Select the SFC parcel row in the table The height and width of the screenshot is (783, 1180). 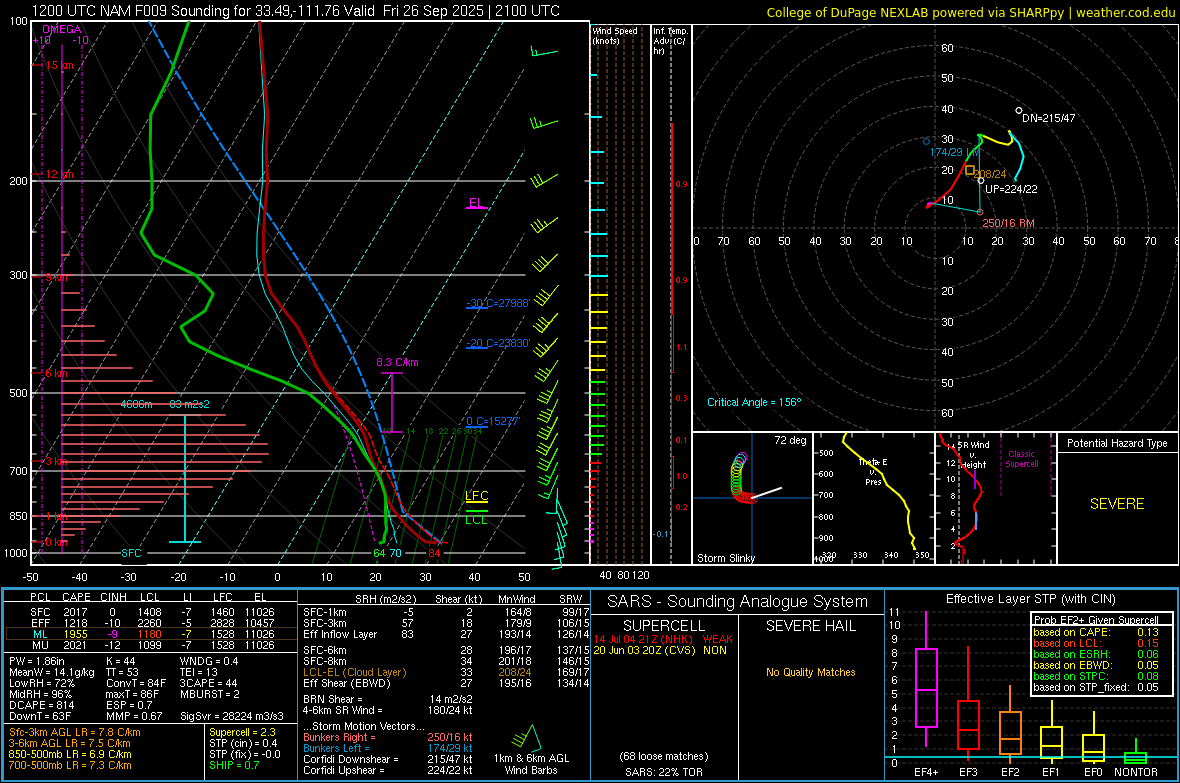(151, 612)
